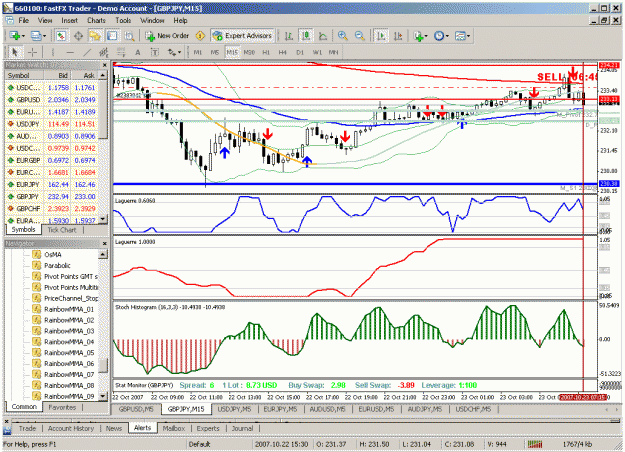Select the equidistant channel tool
Image resolution: width=625 pixels, height=452 pixels.
point(104,52)
